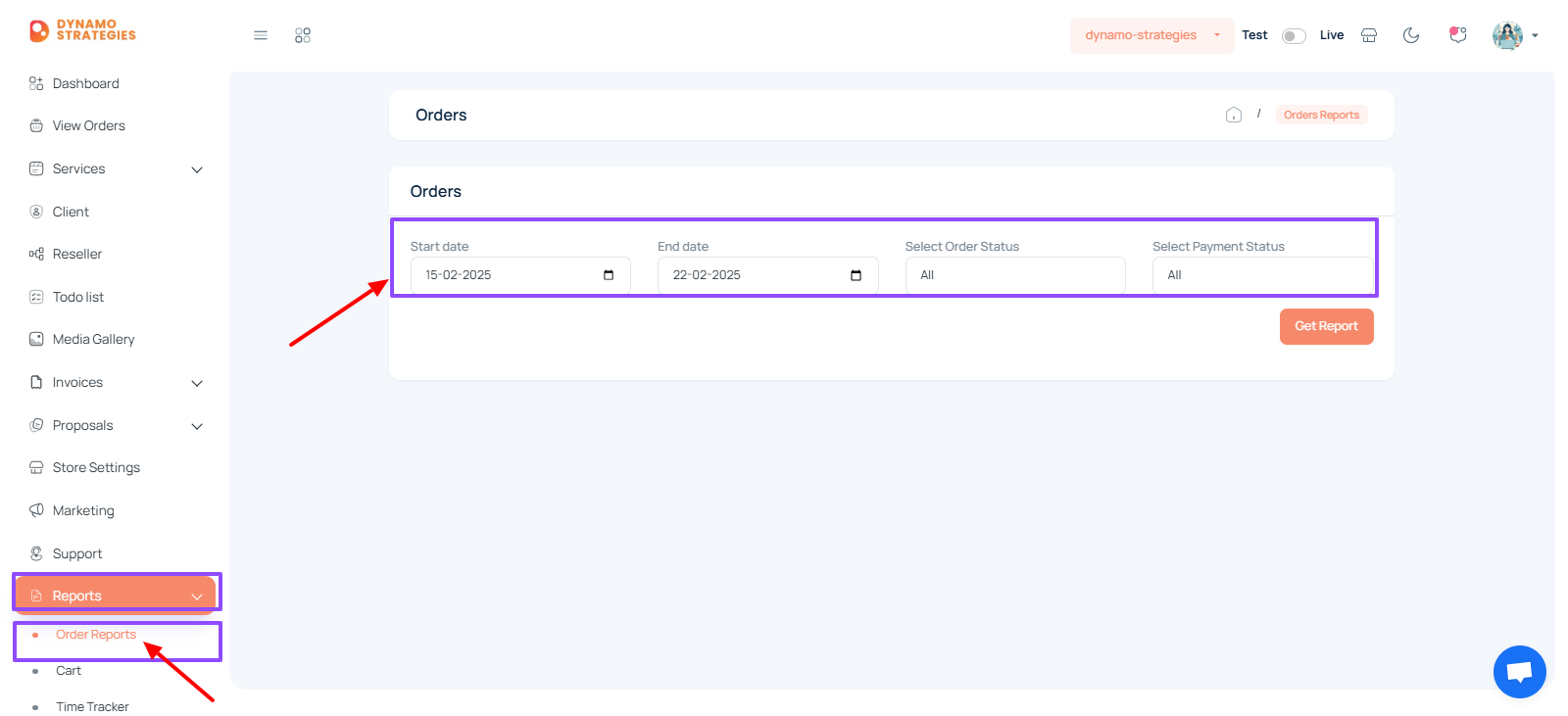Click the Media Gallery sidebar icon
Screen dimensions: 1568x716
[36, 339]
